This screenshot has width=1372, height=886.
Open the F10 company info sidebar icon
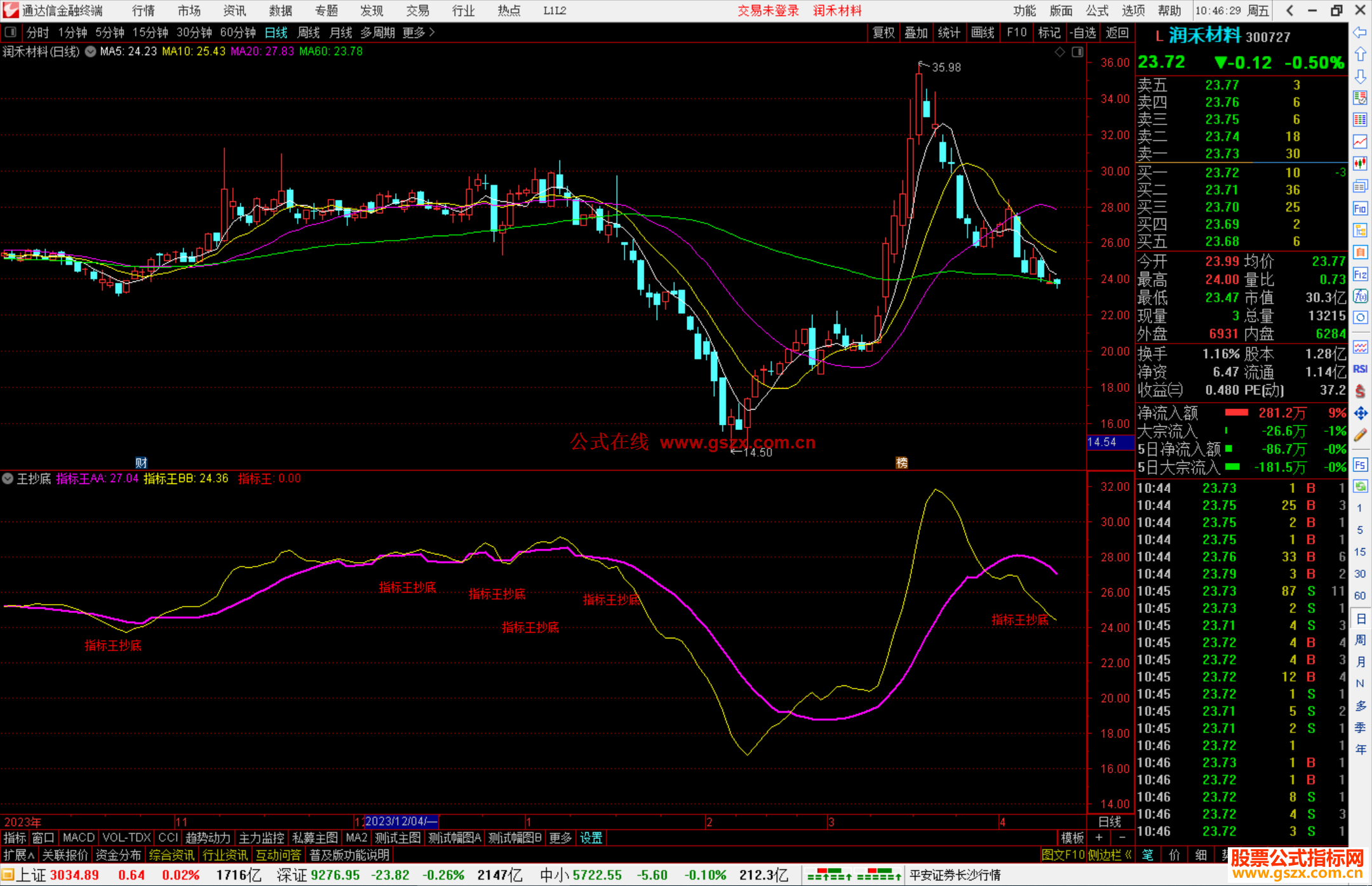[x=1360, y=208]
